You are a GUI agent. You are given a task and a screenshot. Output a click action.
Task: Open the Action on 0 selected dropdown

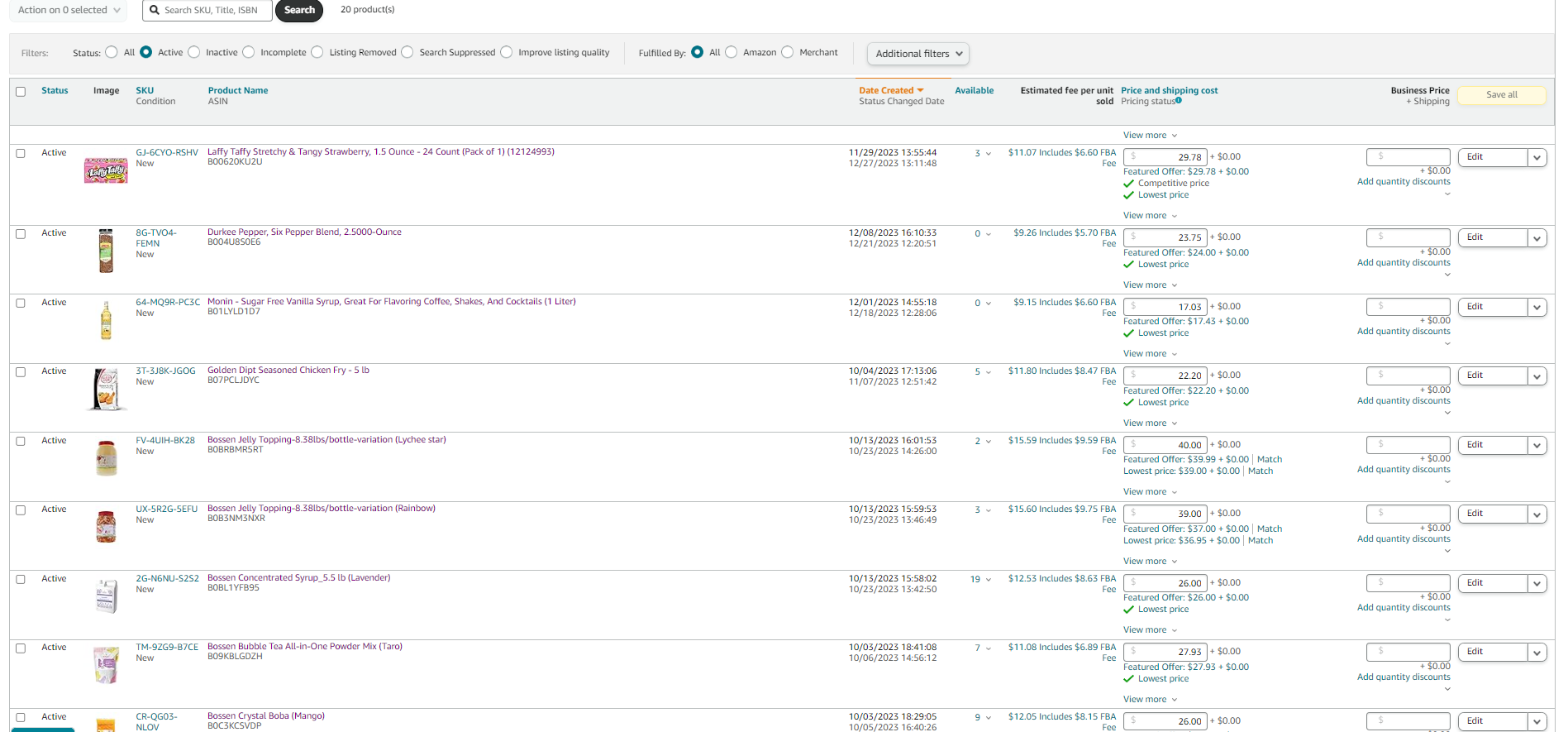(69, 10)
